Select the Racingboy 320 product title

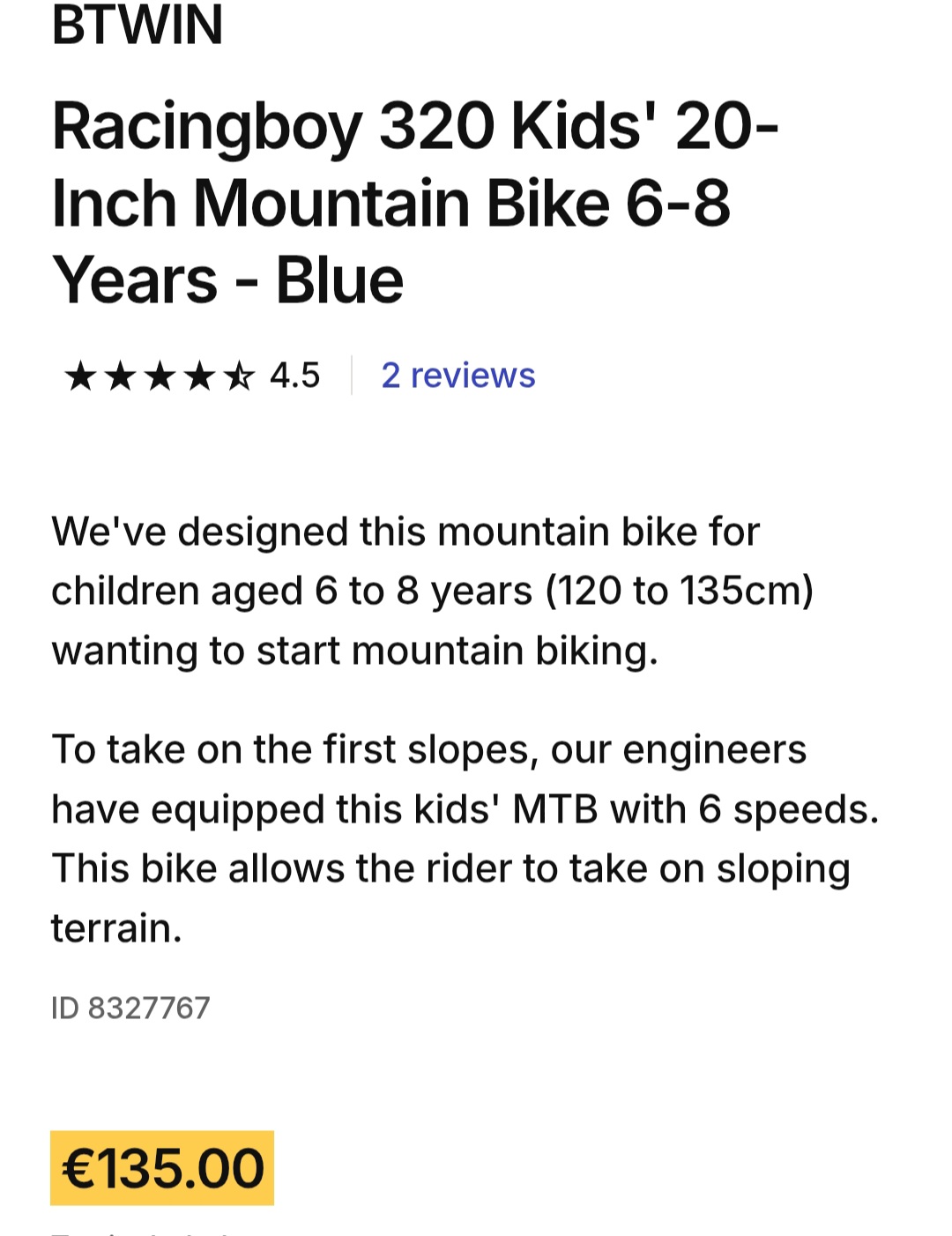click(414, 203)
